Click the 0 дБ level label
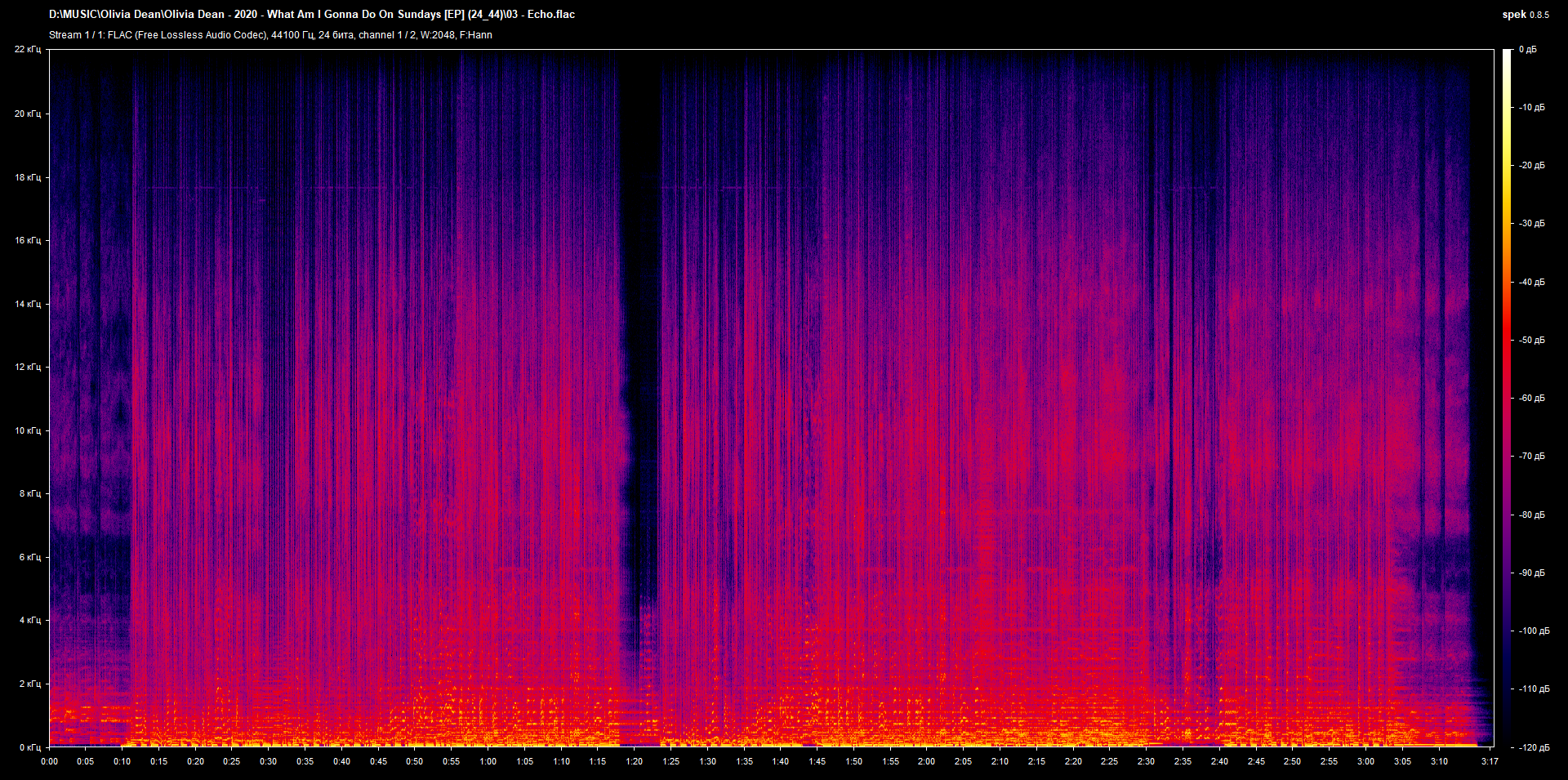Screen dimensions: 1568x780 click(x=1528, y=50)
